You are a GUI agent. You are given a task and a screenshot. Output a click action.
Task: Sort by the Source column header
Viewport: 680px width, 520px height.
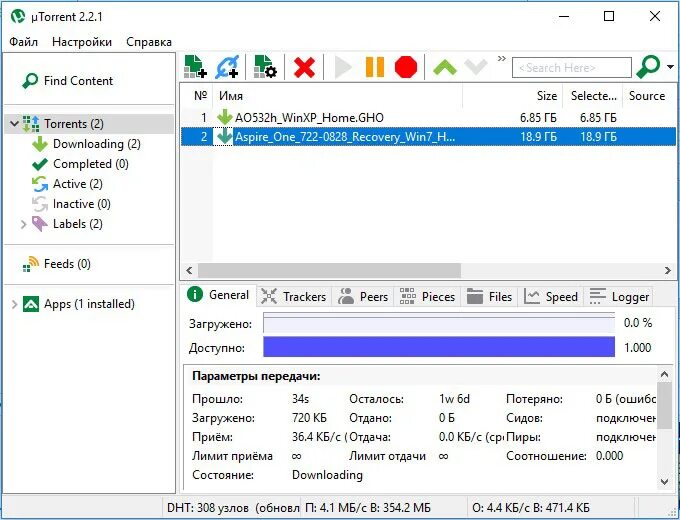pyautogui.click(x=649, y=96)
